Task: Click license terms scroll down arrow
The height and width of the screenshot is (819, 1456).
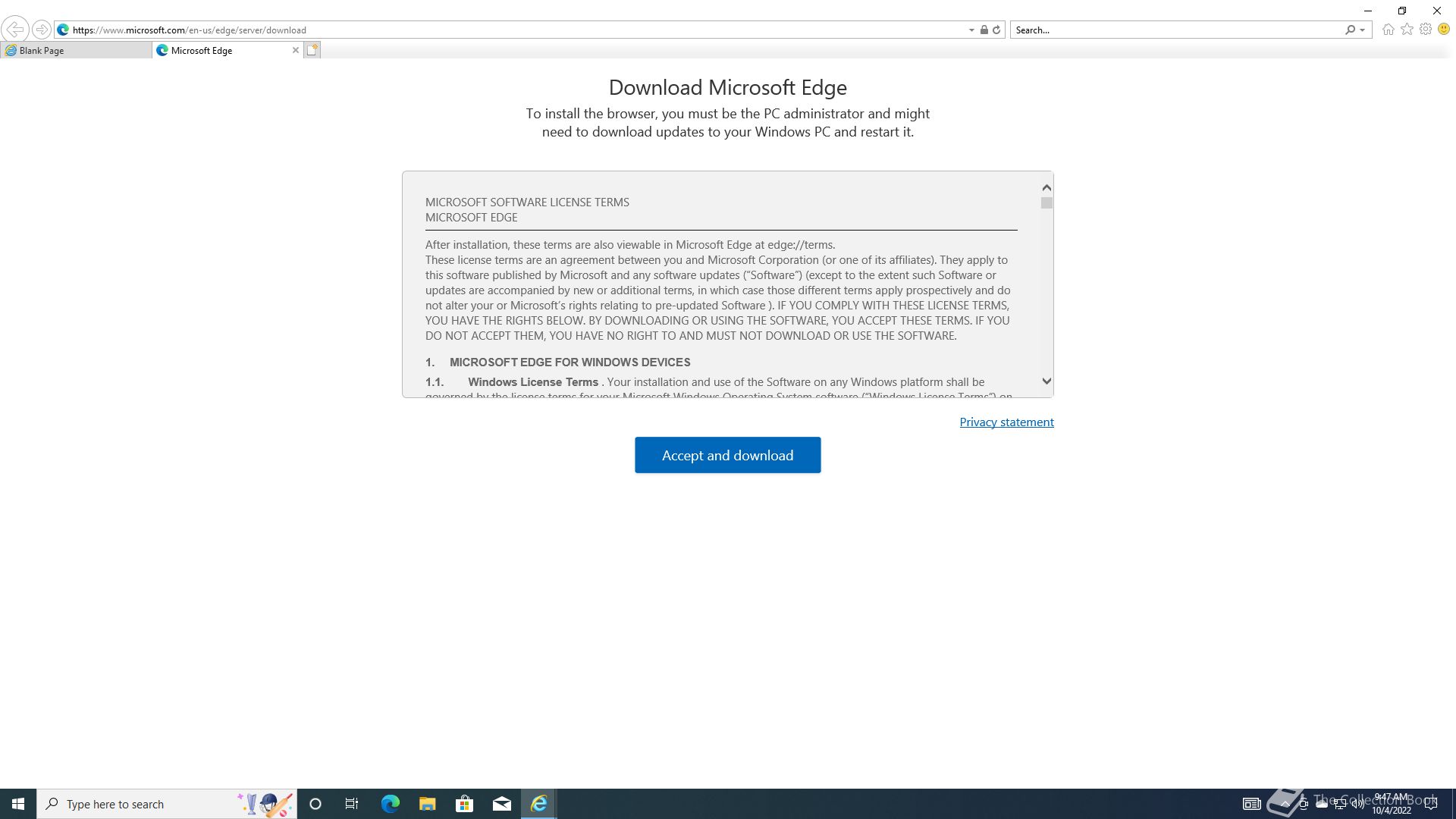Action: 1046,381
